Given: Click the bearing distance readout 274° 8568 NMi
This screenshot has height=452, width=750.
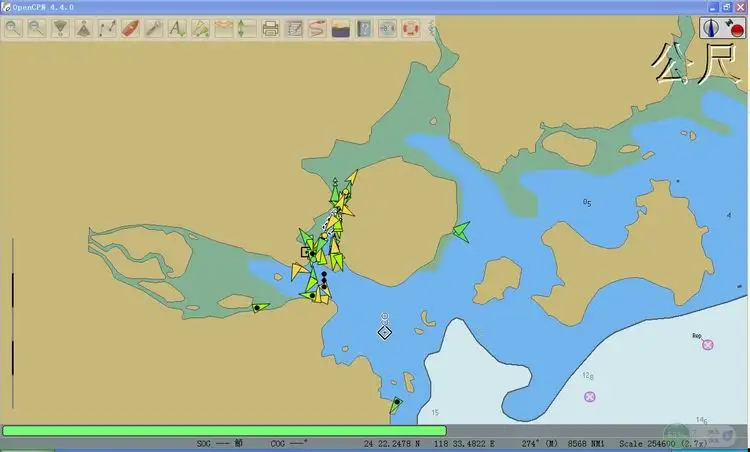Looking at the screenshot, I should tap(562, 444).
